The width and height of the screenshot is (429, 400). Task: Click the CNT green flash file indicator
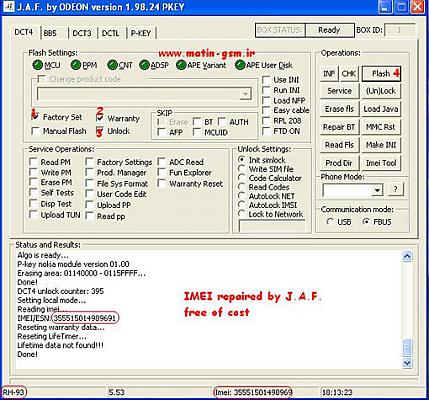pyautogui.click(x=112, y=65)
